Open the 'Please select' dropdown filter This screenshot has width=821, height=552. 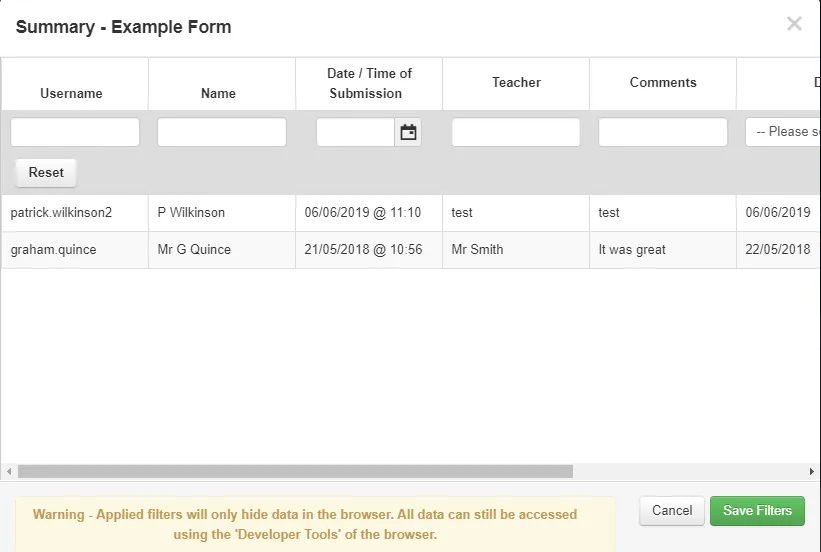click(782, 132)
